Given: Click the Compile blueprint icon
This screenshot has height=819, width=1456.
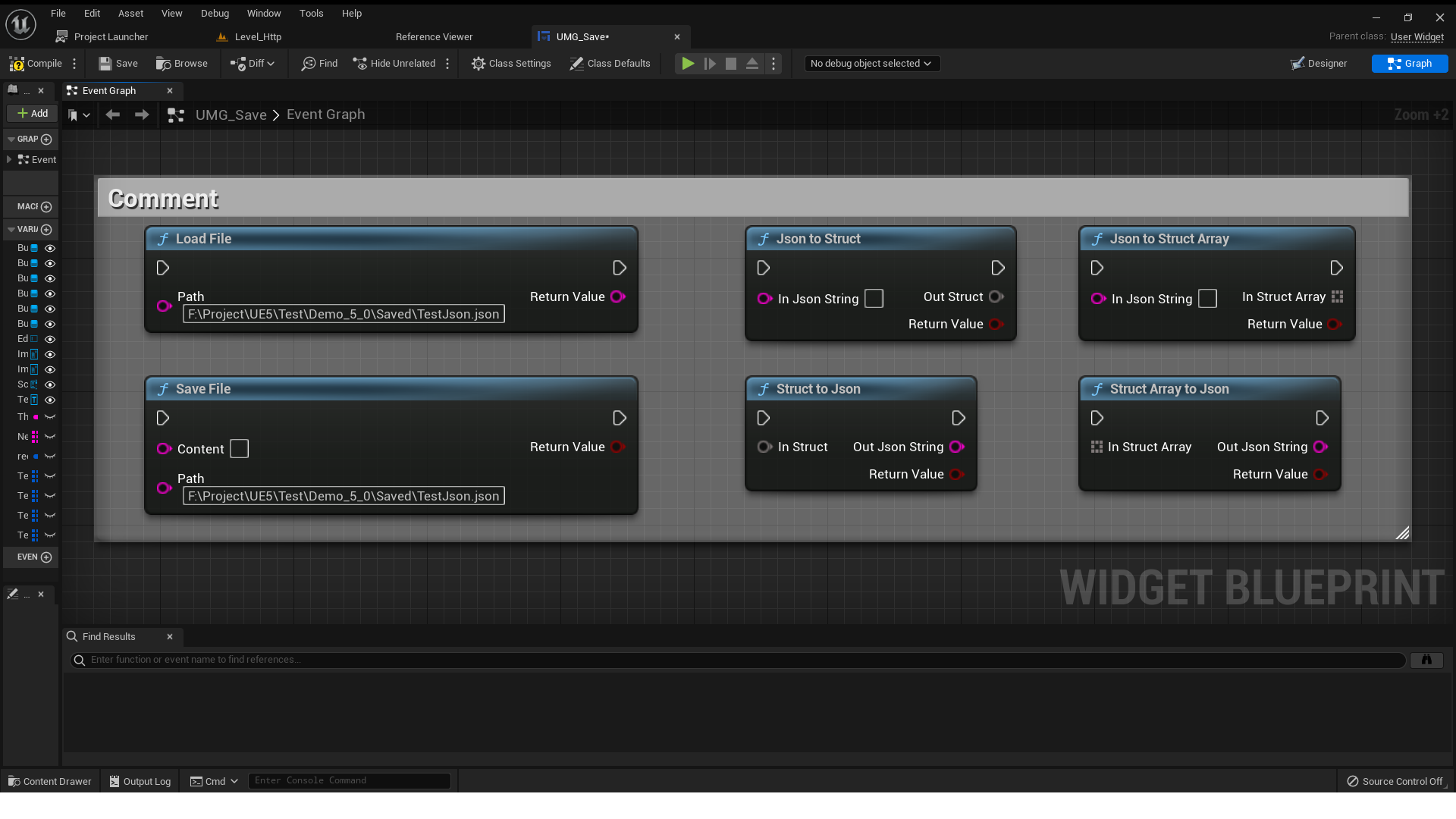Looking at the screenshot, I should [x=17, y=64].
